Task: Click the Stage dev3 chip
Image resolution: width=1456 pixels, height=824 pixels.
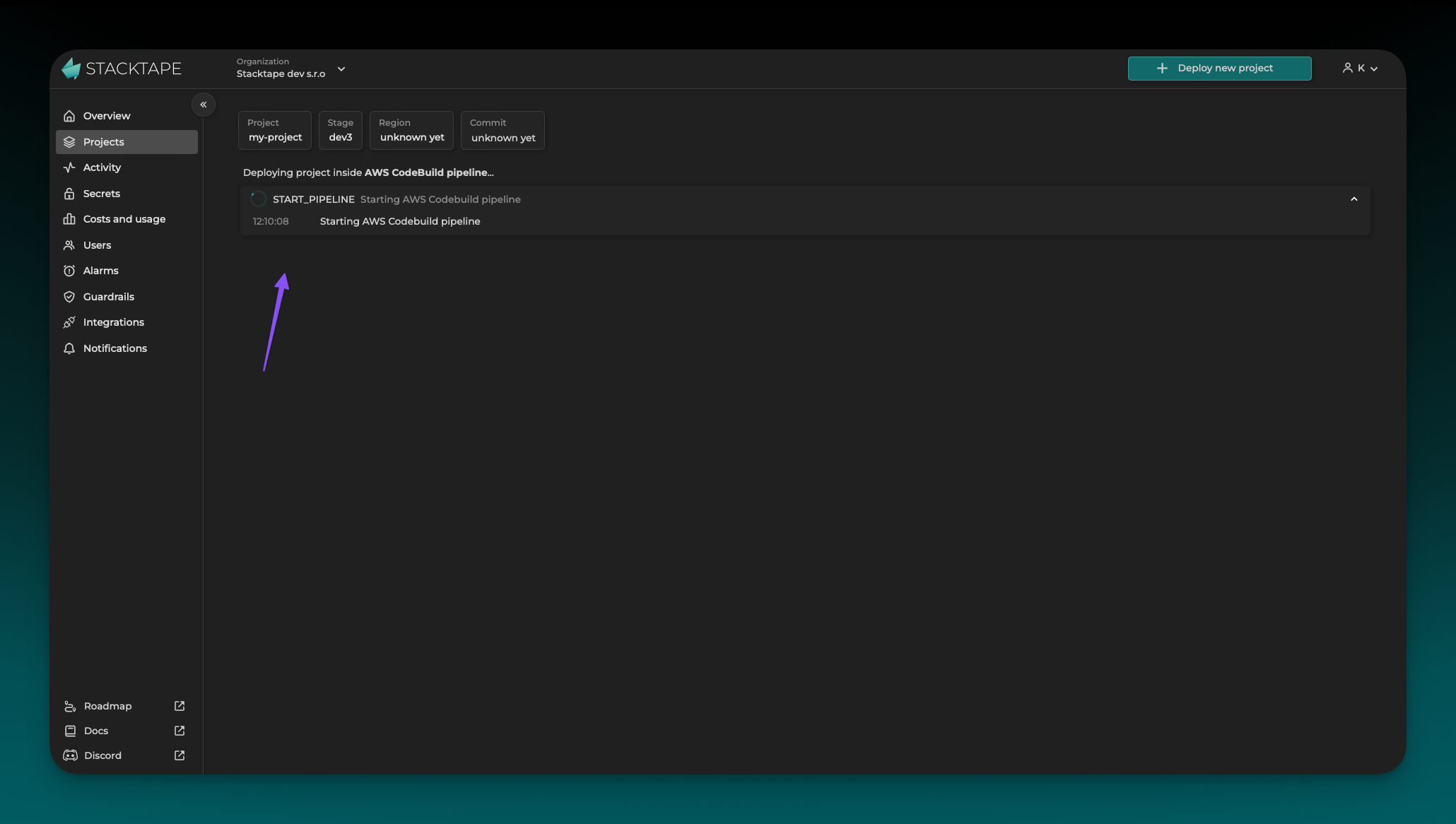Action: tap(341, 130)
